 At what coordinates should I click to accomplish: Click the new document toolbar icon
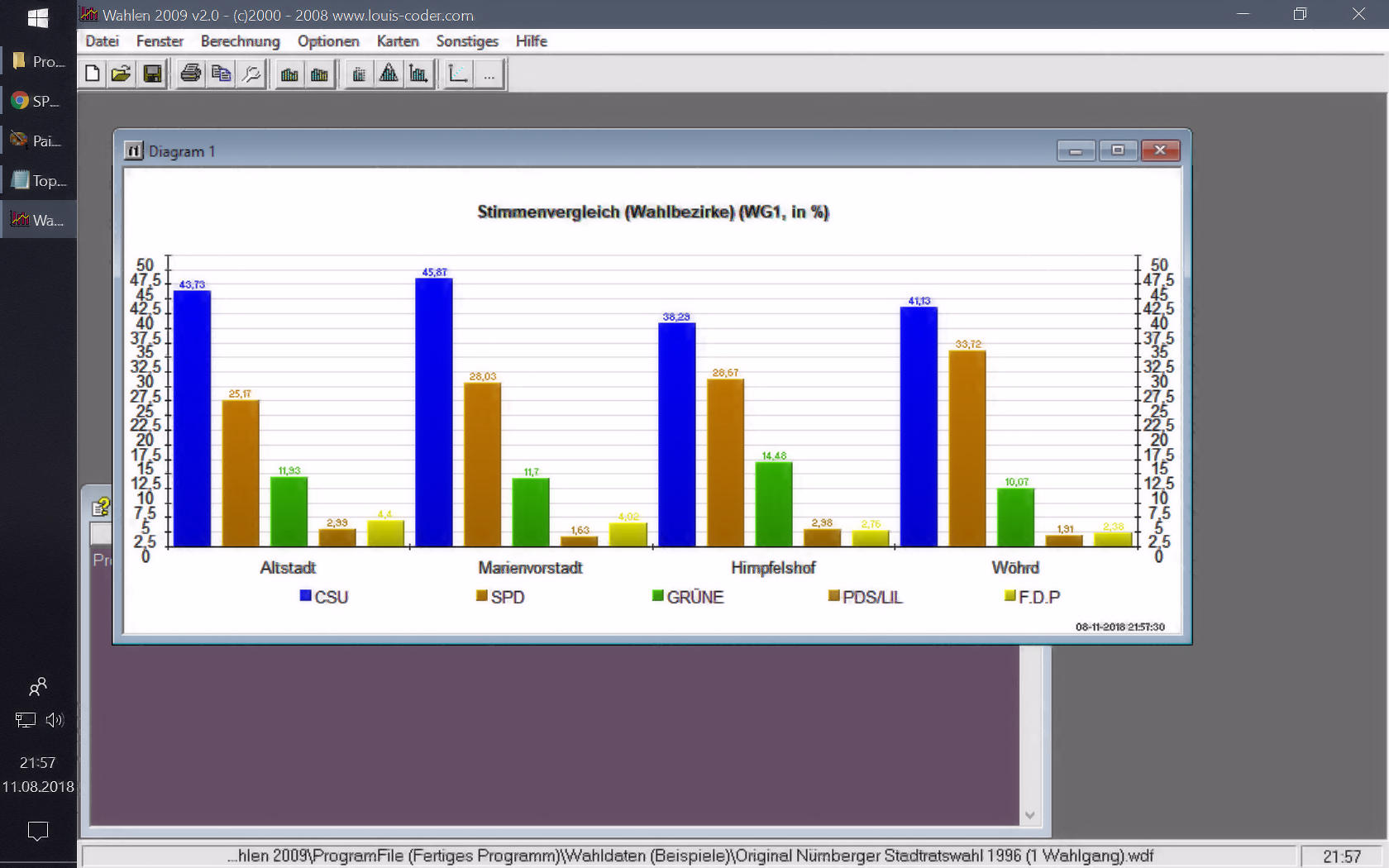pos(93,74)
